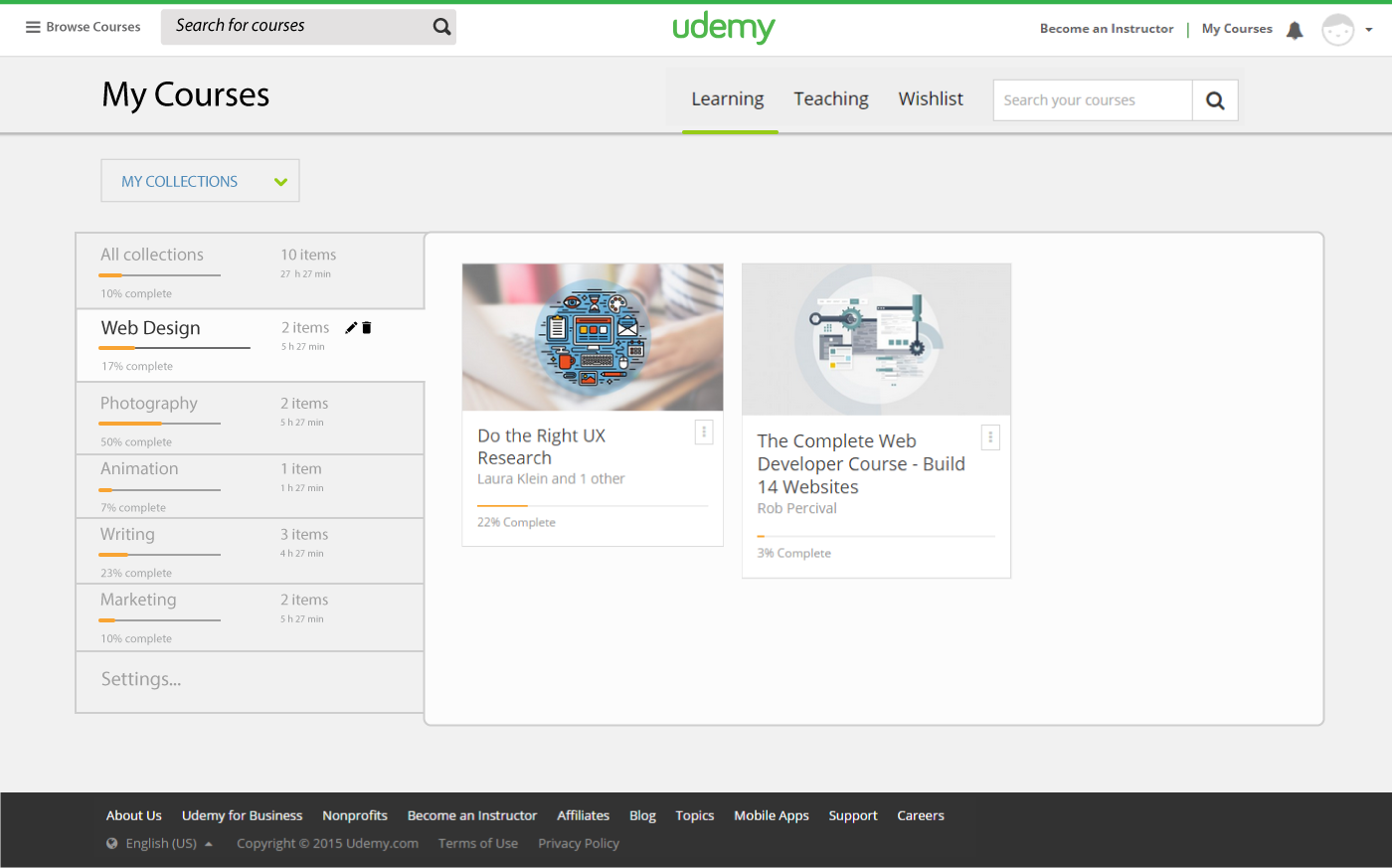Image resolution: width=1392 pixels, height=868 pixels.
Task: Select the Web Design collection
Action: click(251, 345)
